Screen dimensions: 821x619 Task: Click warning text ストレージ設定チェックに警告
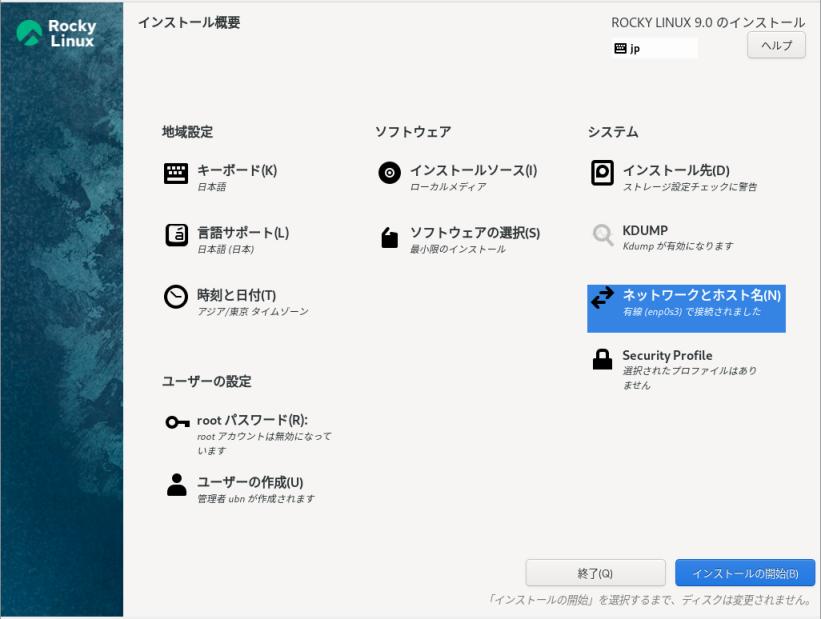(x=690, y=186)
